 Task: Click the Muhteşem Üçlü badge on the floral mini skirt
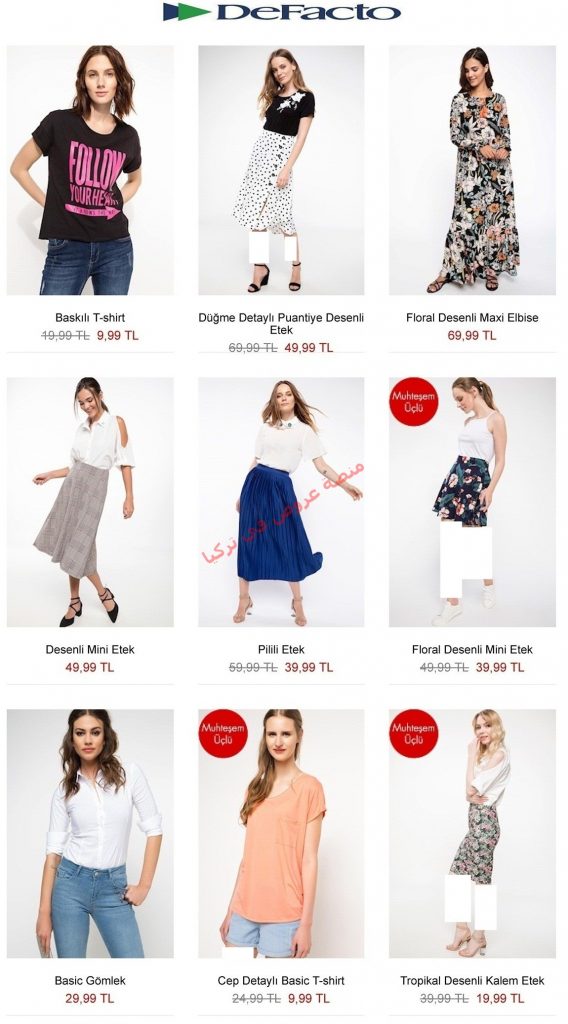(x=413, y=402)
